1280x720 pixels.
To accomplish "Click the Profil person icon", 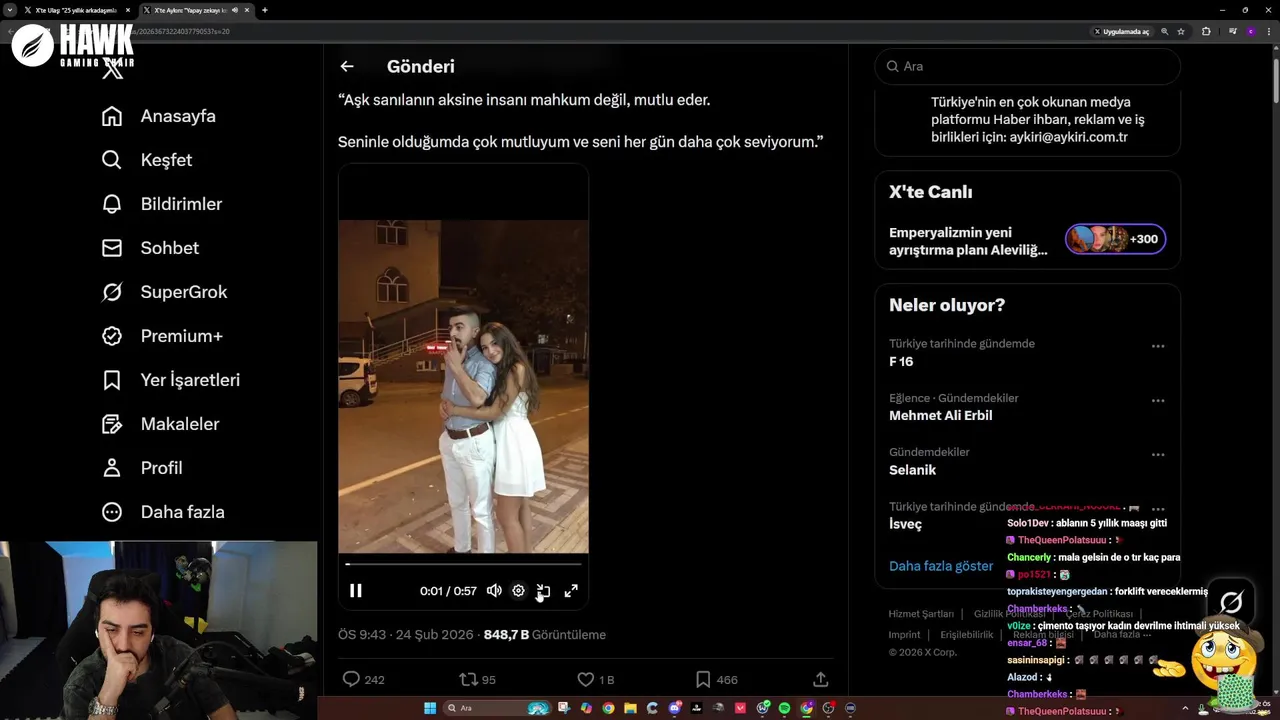I will coord(112,468).
